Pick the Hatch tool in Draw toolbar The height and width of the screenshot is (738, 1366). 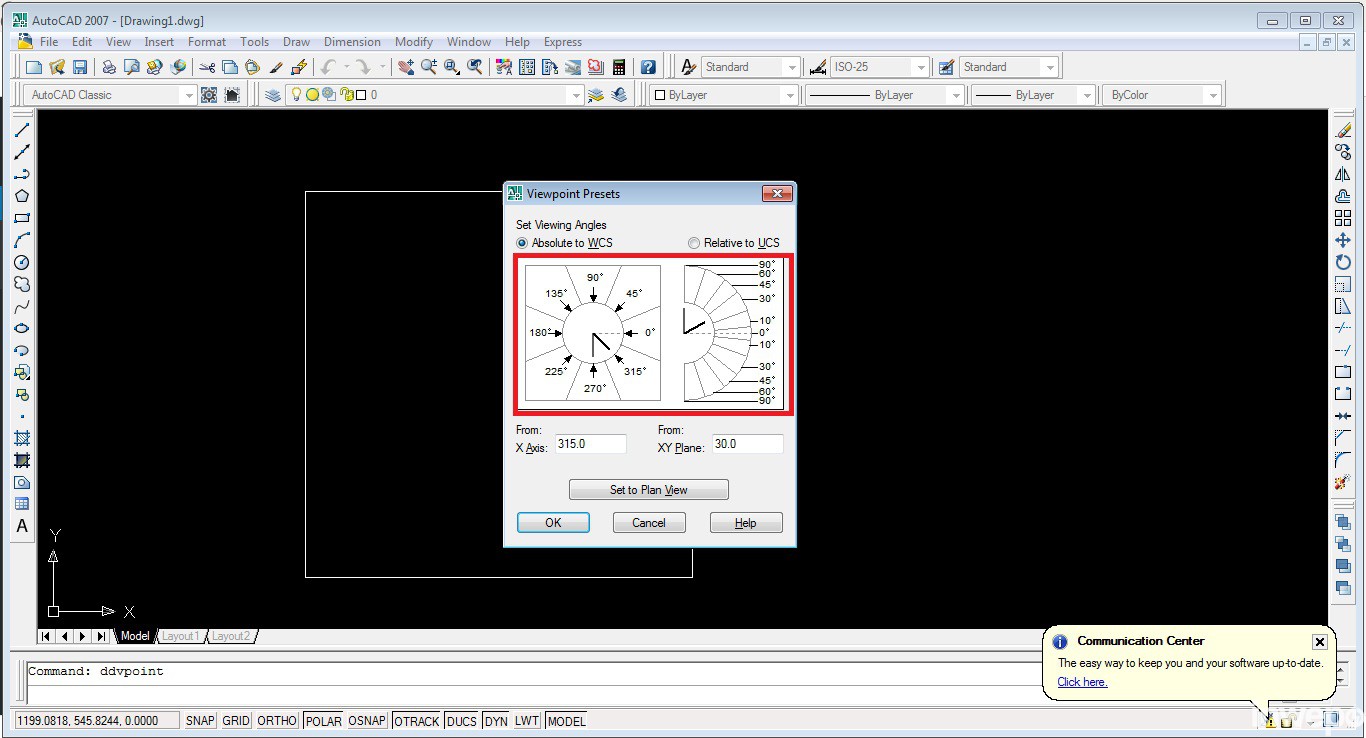[22, 438]
